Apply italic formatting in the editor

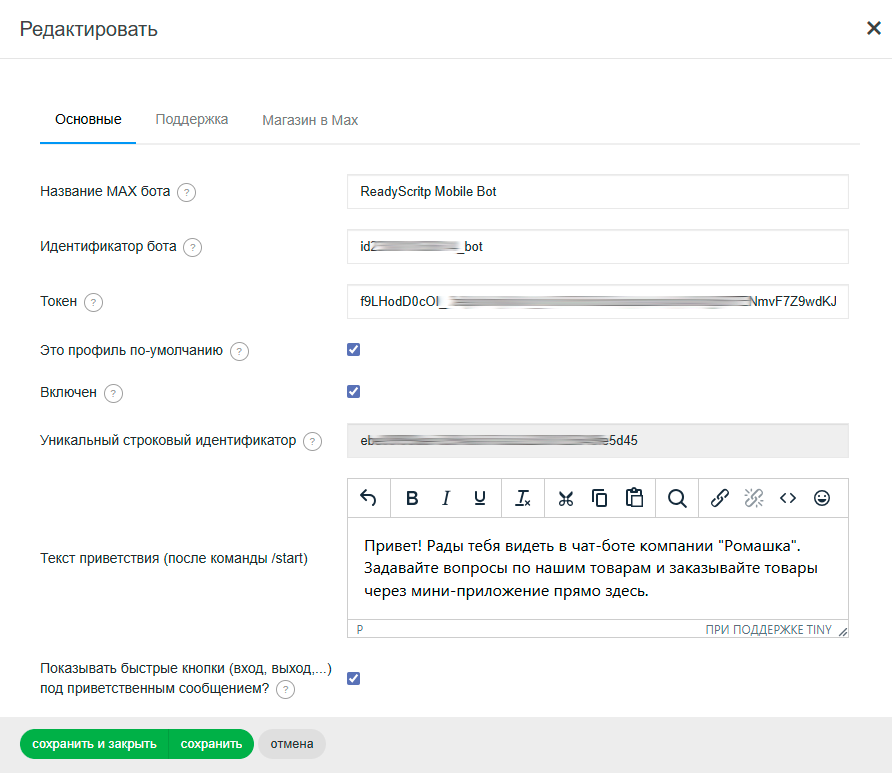pyautogui.click(x=446, y=498)
